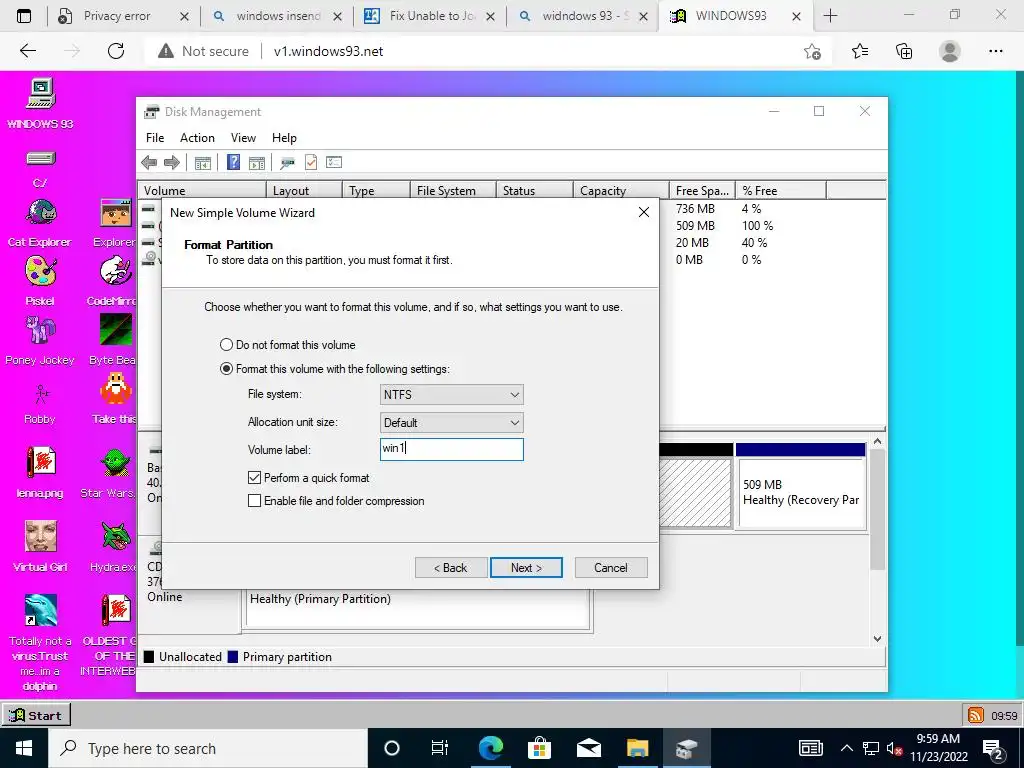
Task: Select Do not format this volume
Action: [x=288, y=345]
